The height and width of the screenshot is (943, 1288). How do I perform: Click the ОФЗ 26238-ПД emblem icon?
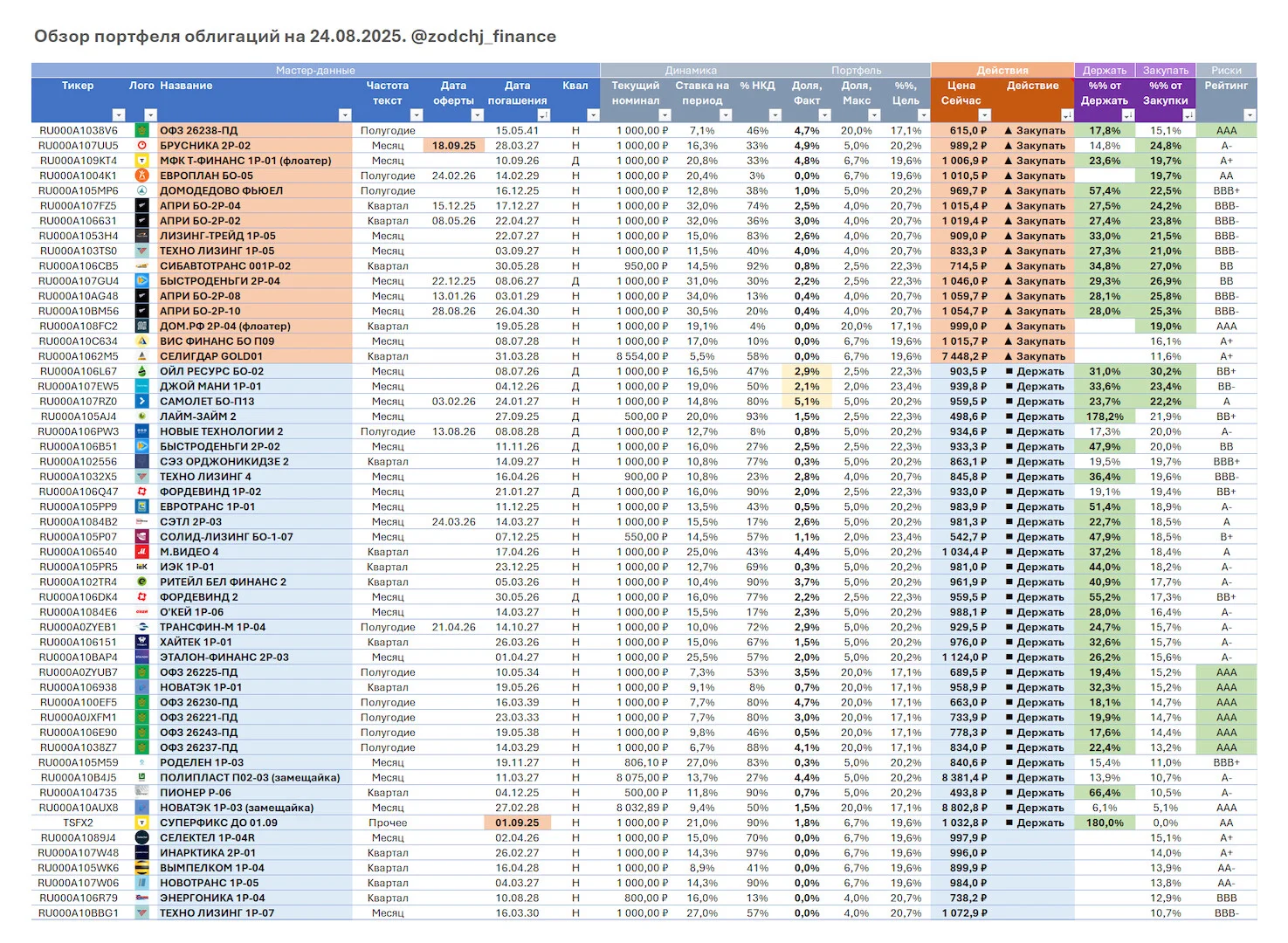(x=141, y=131)
